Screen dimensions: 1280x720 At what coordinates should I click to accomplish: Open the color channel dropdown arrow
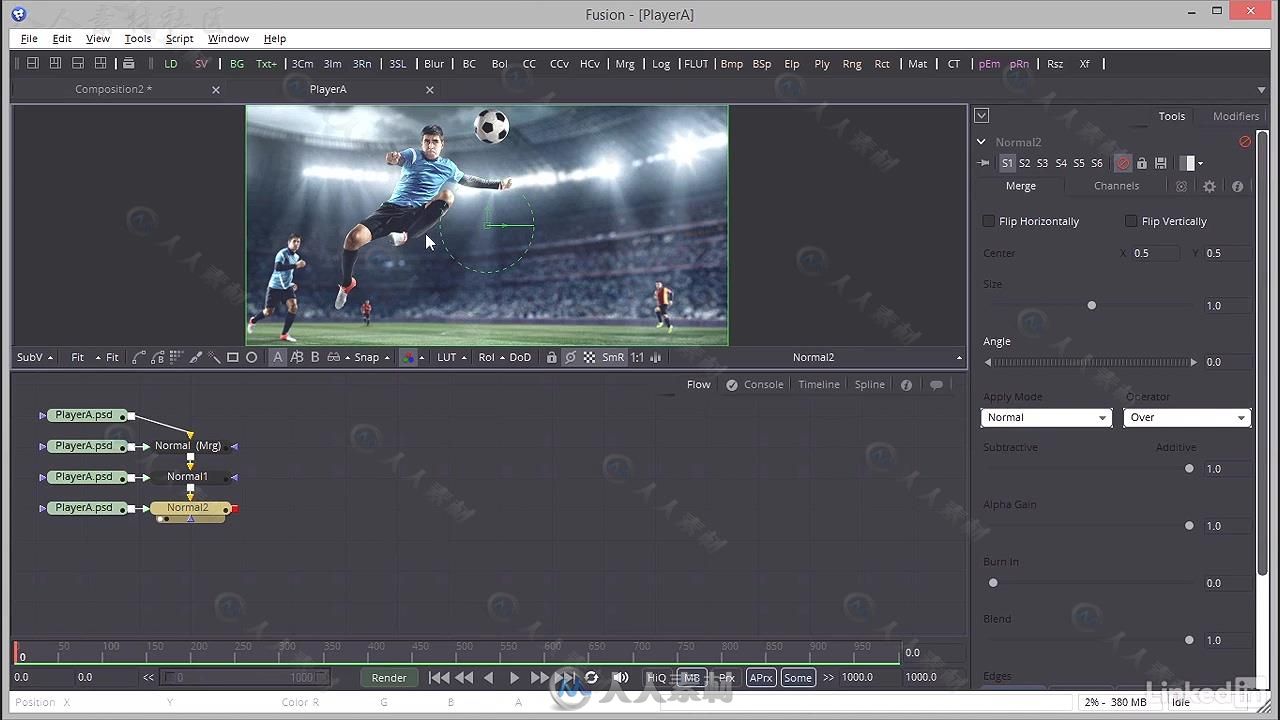pos(421,358)
